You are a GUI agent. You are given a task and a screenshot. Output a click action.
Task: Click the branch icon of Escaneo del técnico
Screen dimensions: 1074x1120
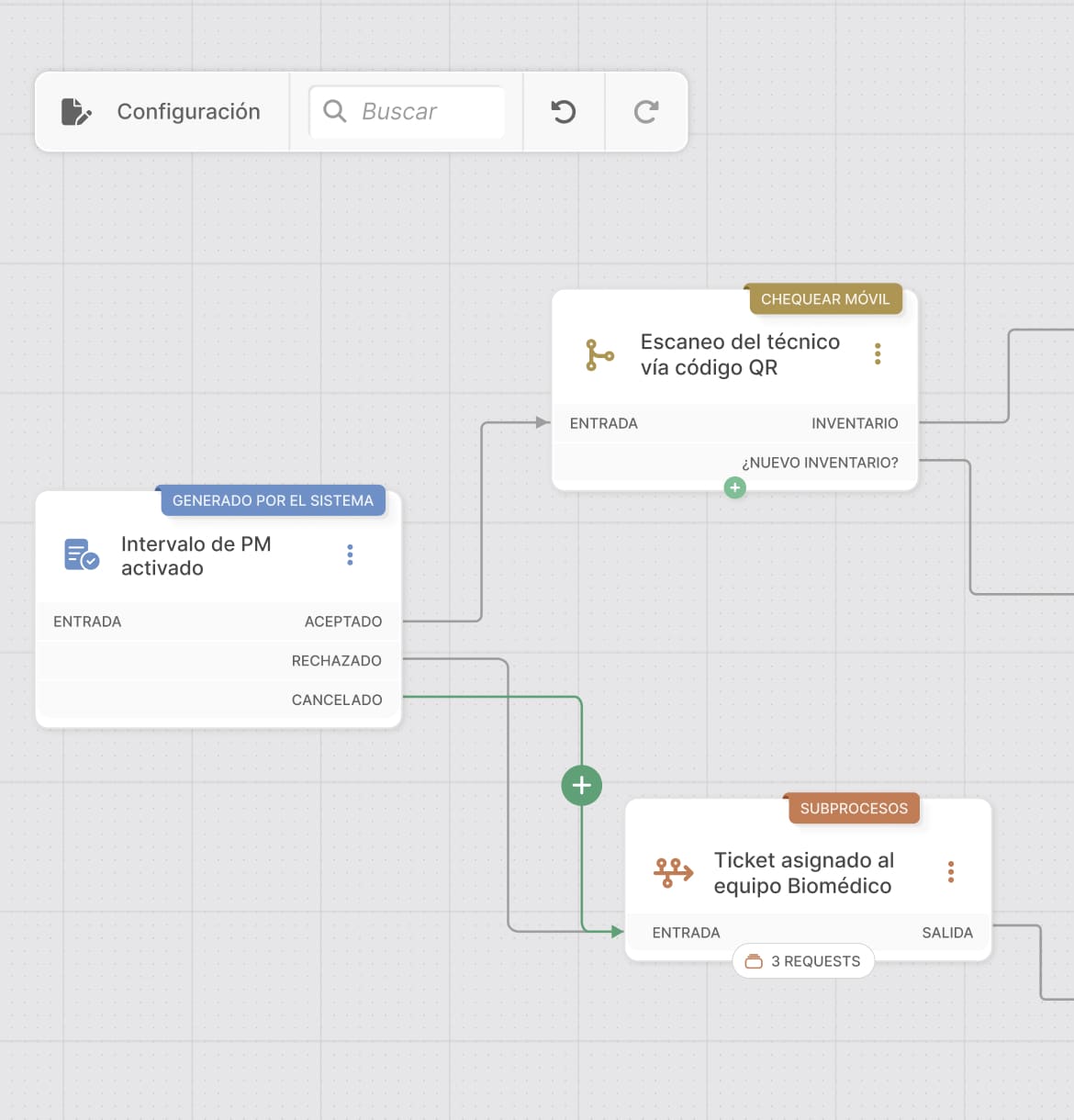coord(599,354)
